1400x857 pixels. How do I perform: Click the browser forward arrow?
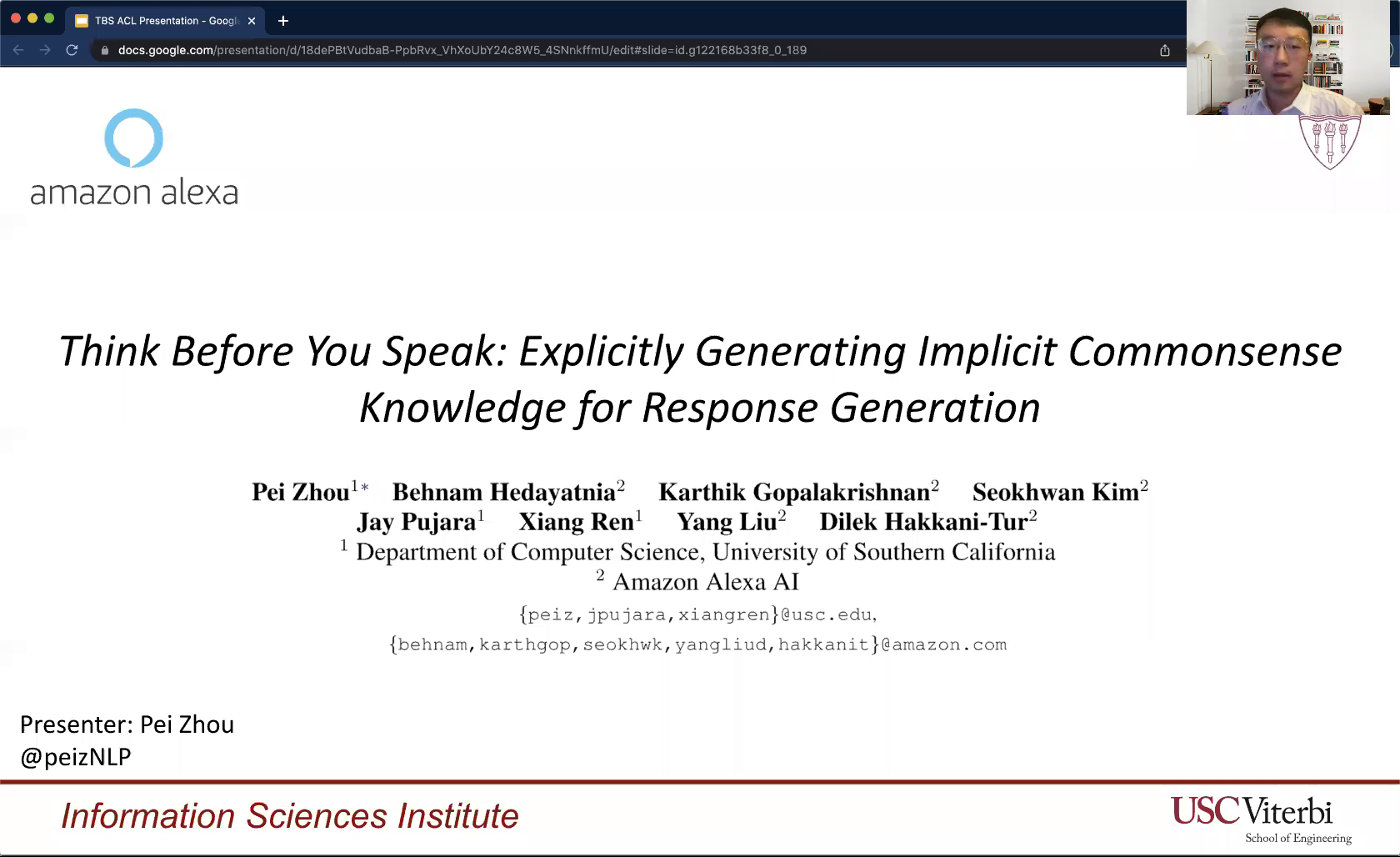click(45, 50)
